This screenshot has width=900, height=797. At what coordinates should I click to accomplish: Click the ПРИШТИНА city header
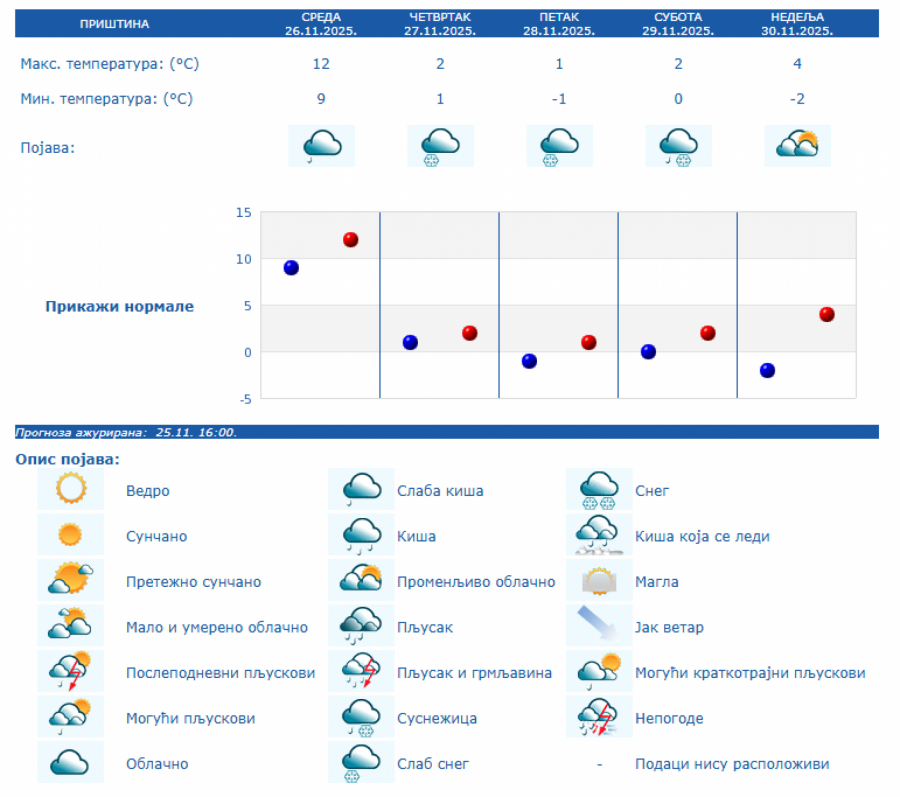click(113, 24)
